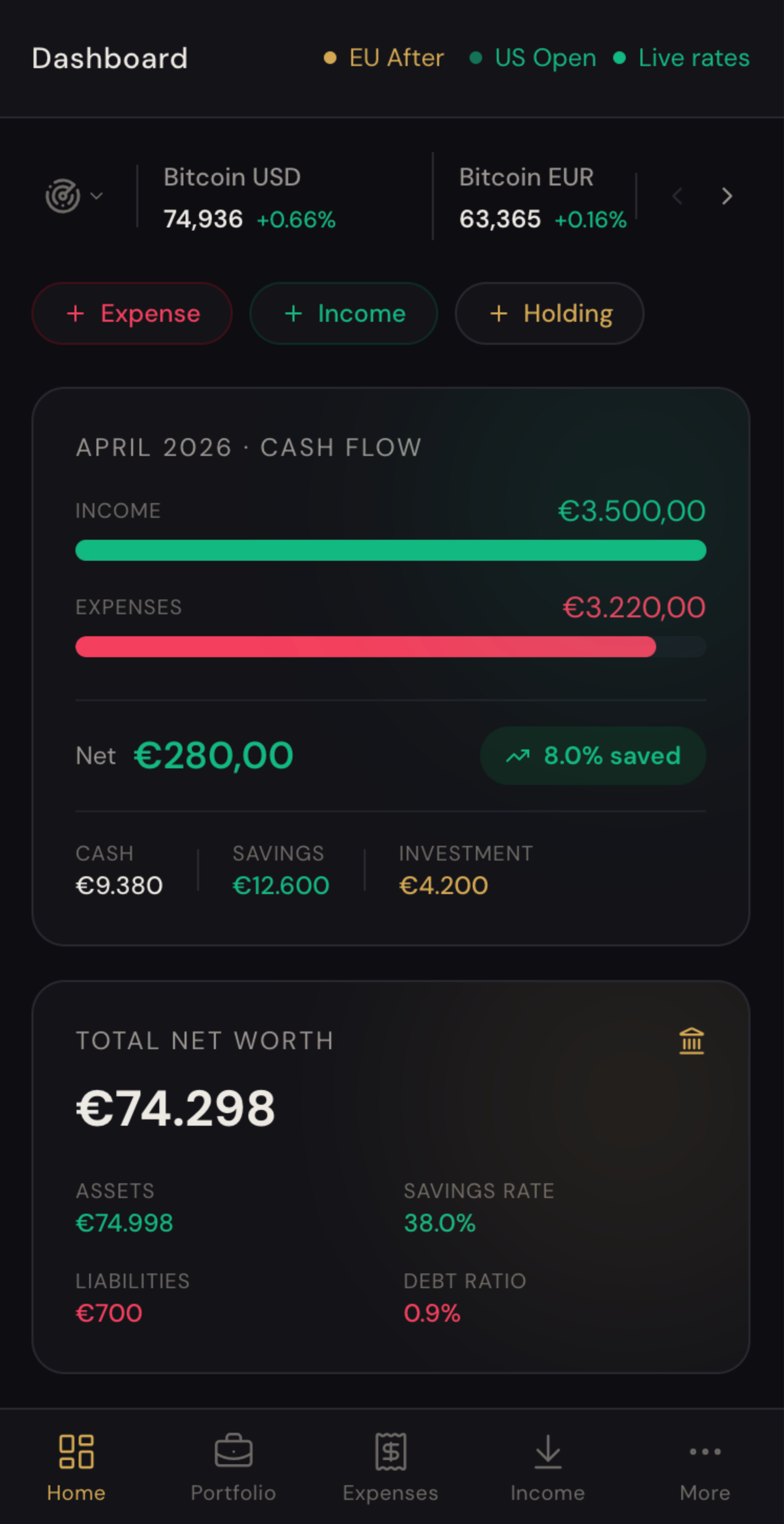The height and width of the screenshot is (1524, 784).
Task: Select the 8.0% saved badge
Action: click(592, 755)
